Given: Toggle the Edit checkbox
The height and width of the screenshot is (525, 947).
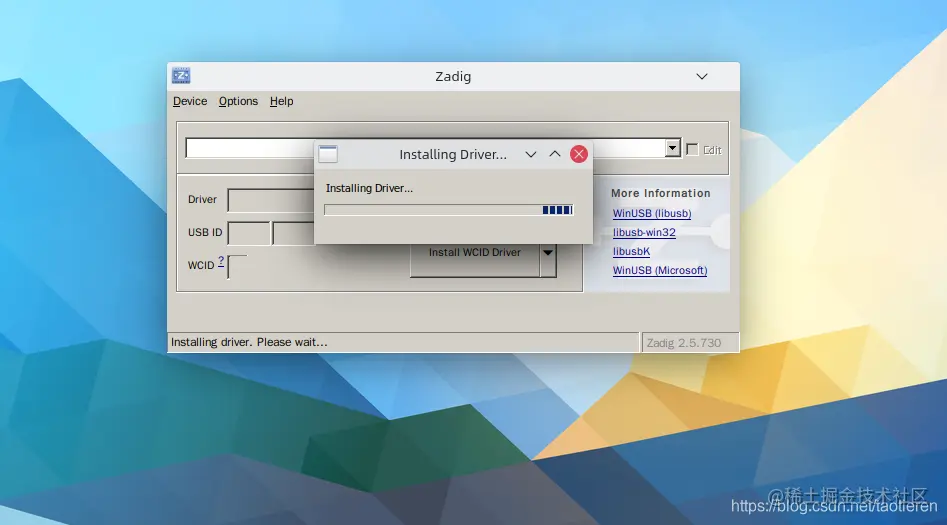Looking at the screenshot, I should [692, 149].
